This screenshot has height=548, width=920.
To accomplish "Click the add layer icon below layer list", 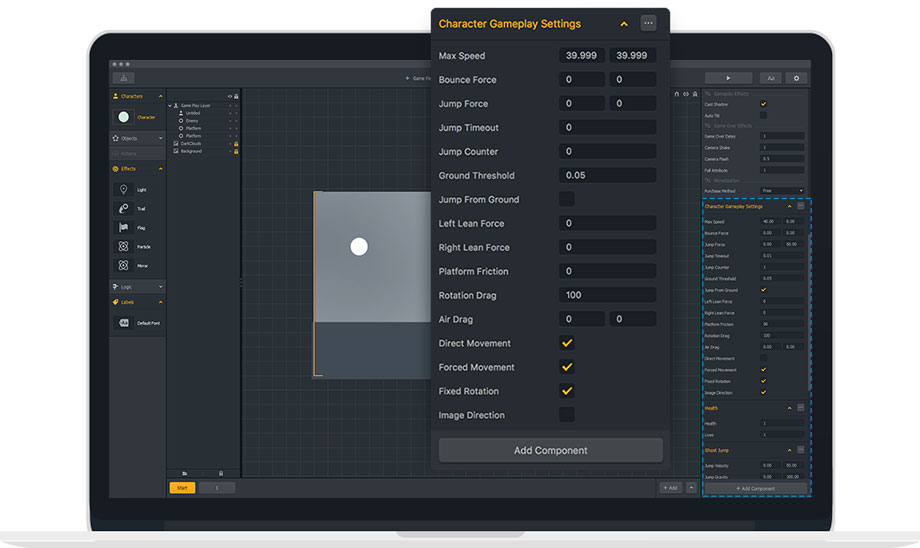I will pos(185,473).
